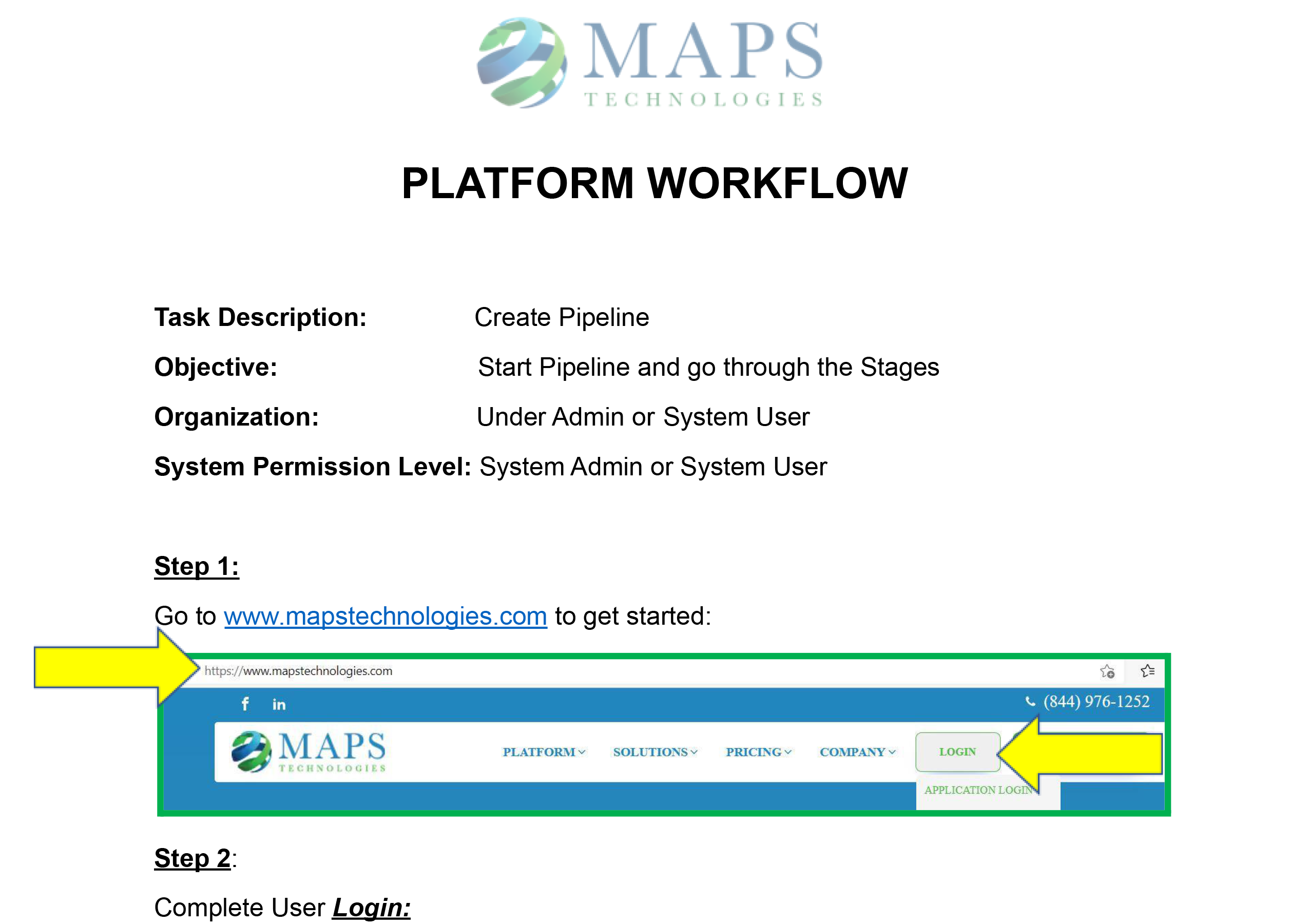Follow the www.mapstechnologies.com hyperlink
The image size is (1309, 924).
coord(386,616)
